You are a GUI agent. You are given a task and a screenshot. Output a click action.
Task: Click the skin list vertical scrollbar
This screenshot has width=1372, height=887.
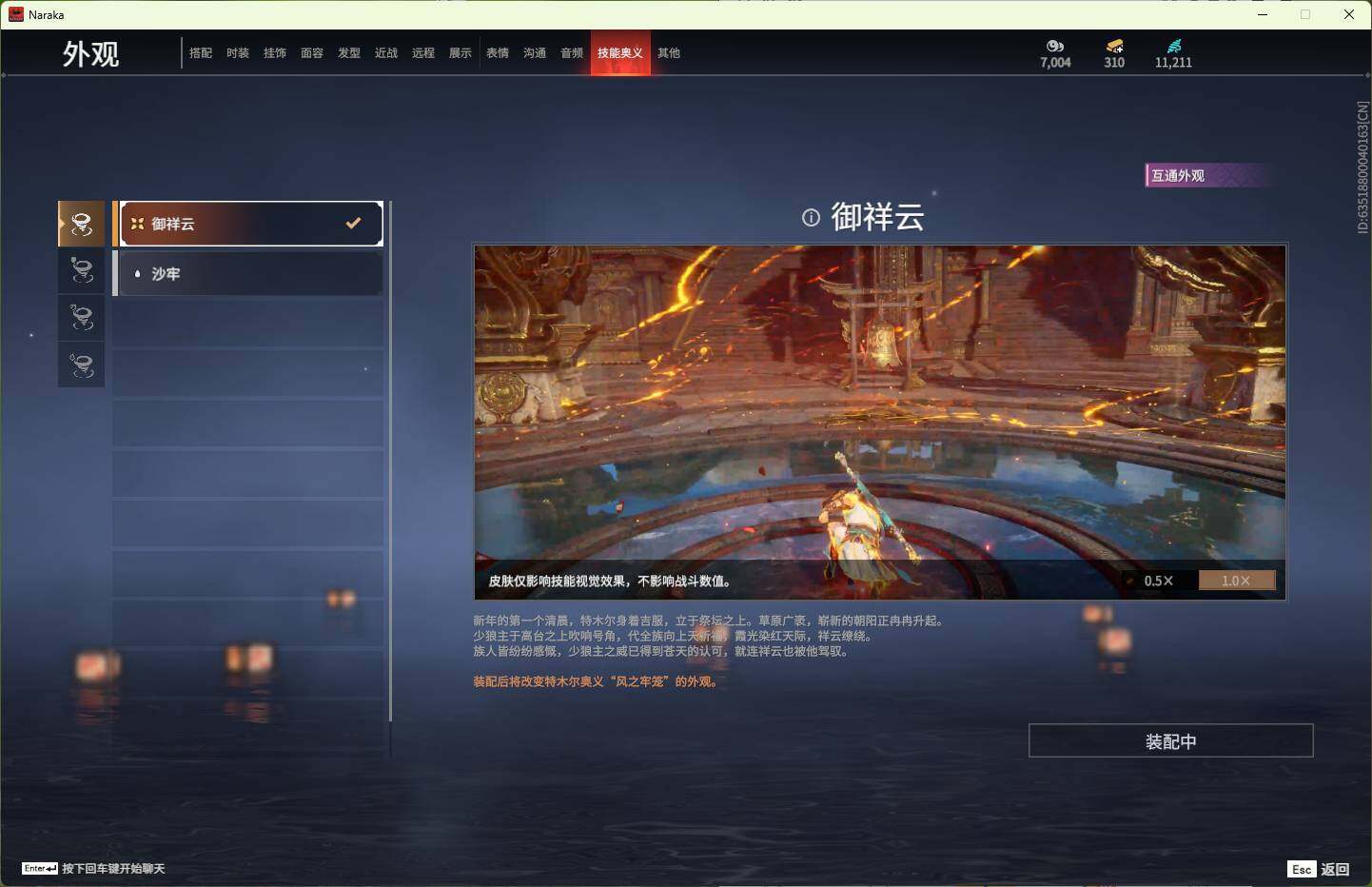click(390, 462)
